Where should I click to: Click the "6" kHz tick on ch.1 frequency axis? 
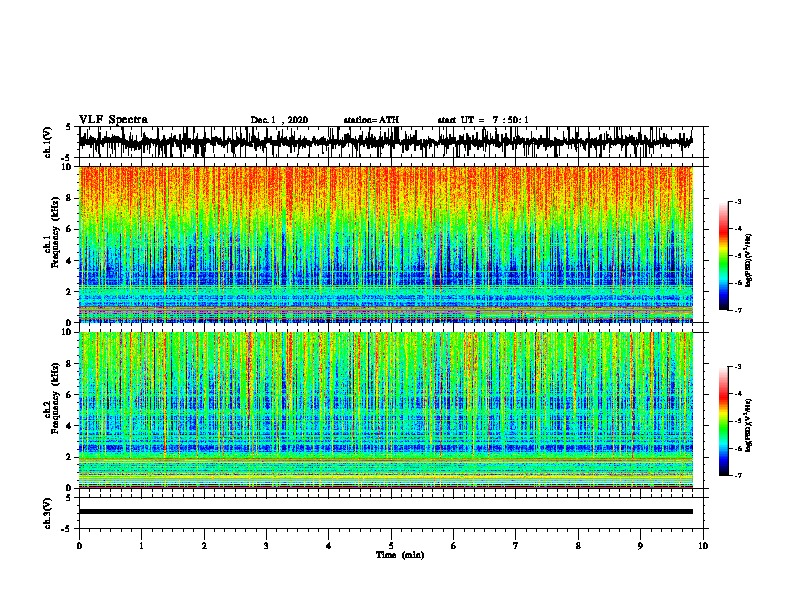tap(70, 229)
